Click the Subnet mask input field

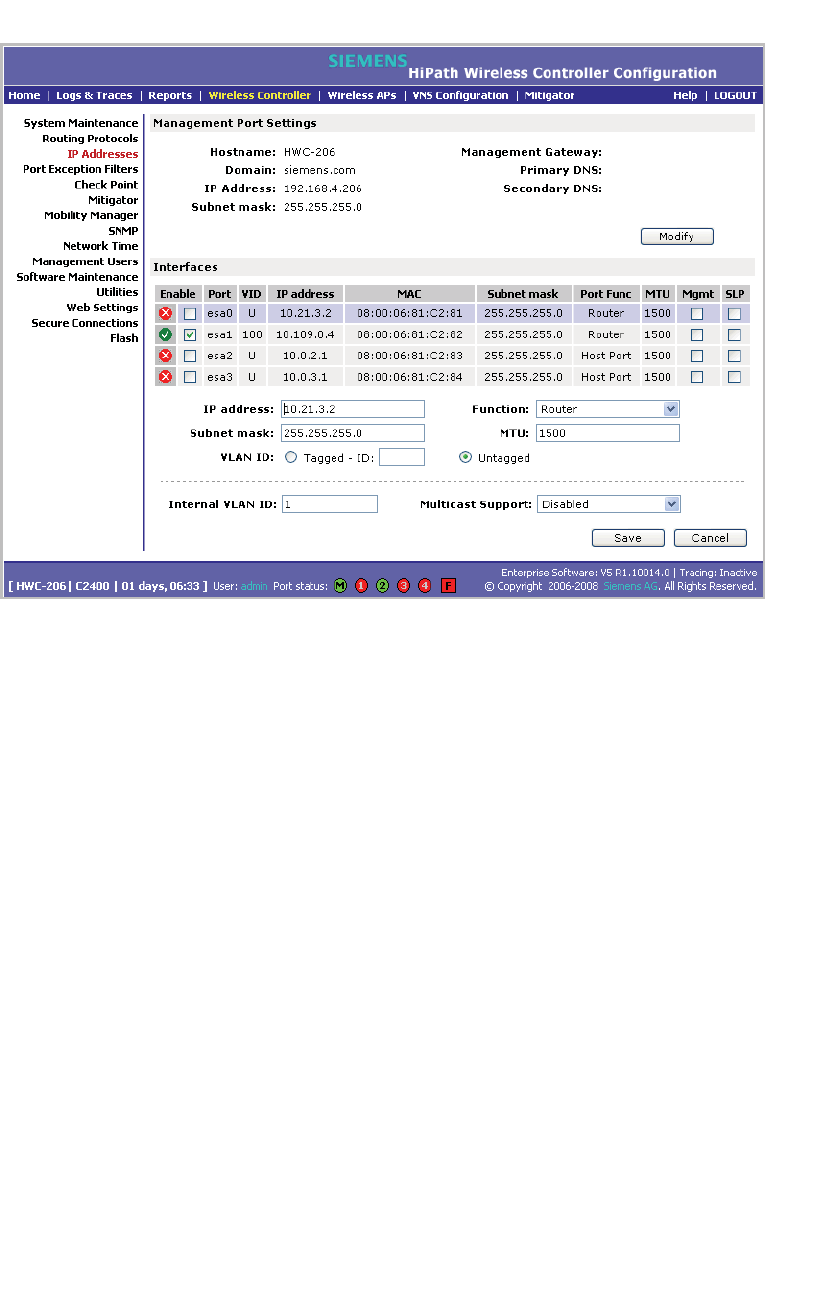[x=353, y=433]
